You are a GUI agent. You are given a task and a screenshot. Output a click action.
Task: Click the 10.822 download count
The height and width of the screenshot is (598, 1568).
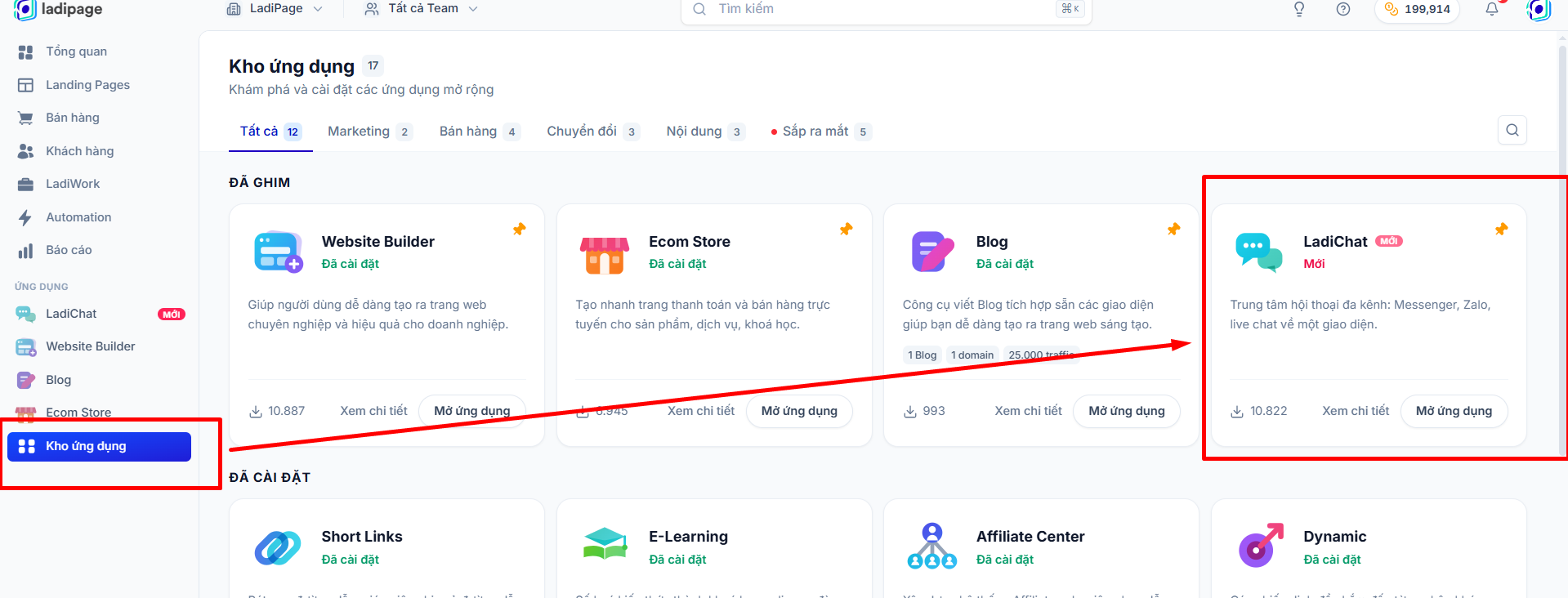tap(1259, 411)
